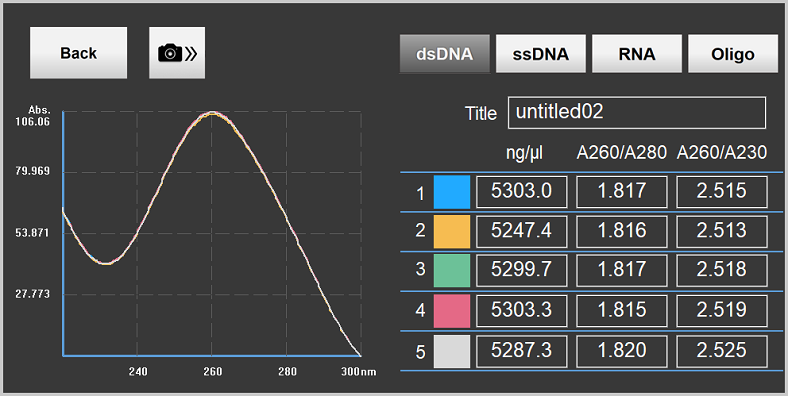Go back with the Back button
This screenshot has height=396, width=788.
pos(78,53)
